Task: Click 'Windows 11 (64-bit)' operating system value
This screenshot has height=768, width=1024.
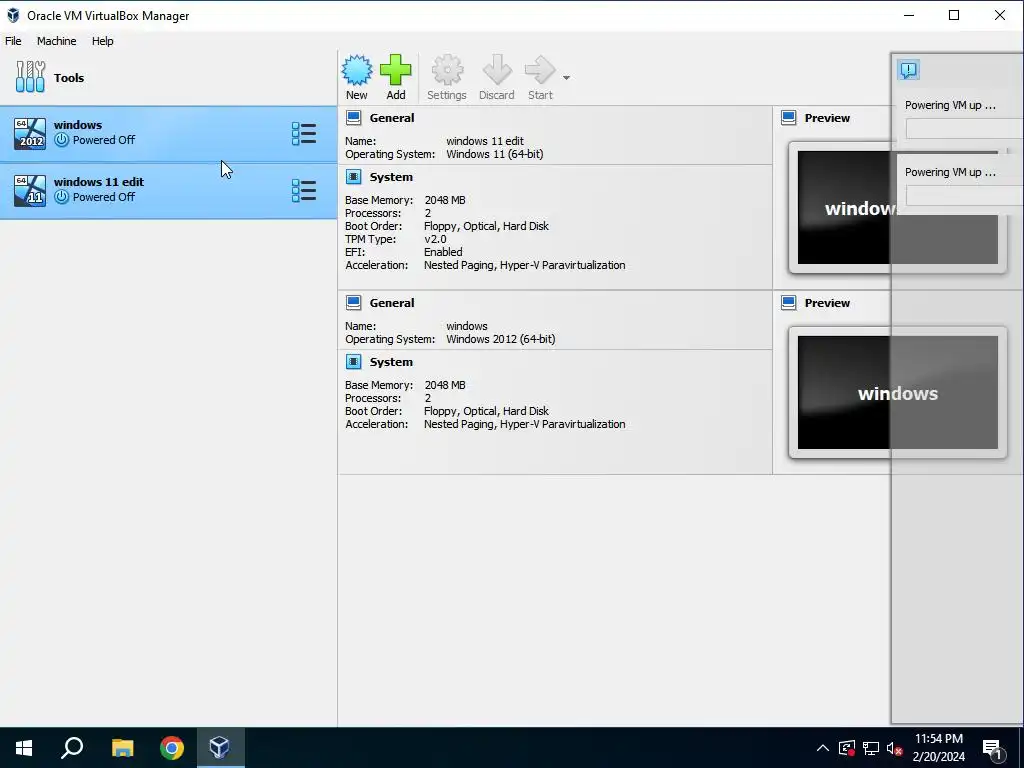Action: (494, 154)
